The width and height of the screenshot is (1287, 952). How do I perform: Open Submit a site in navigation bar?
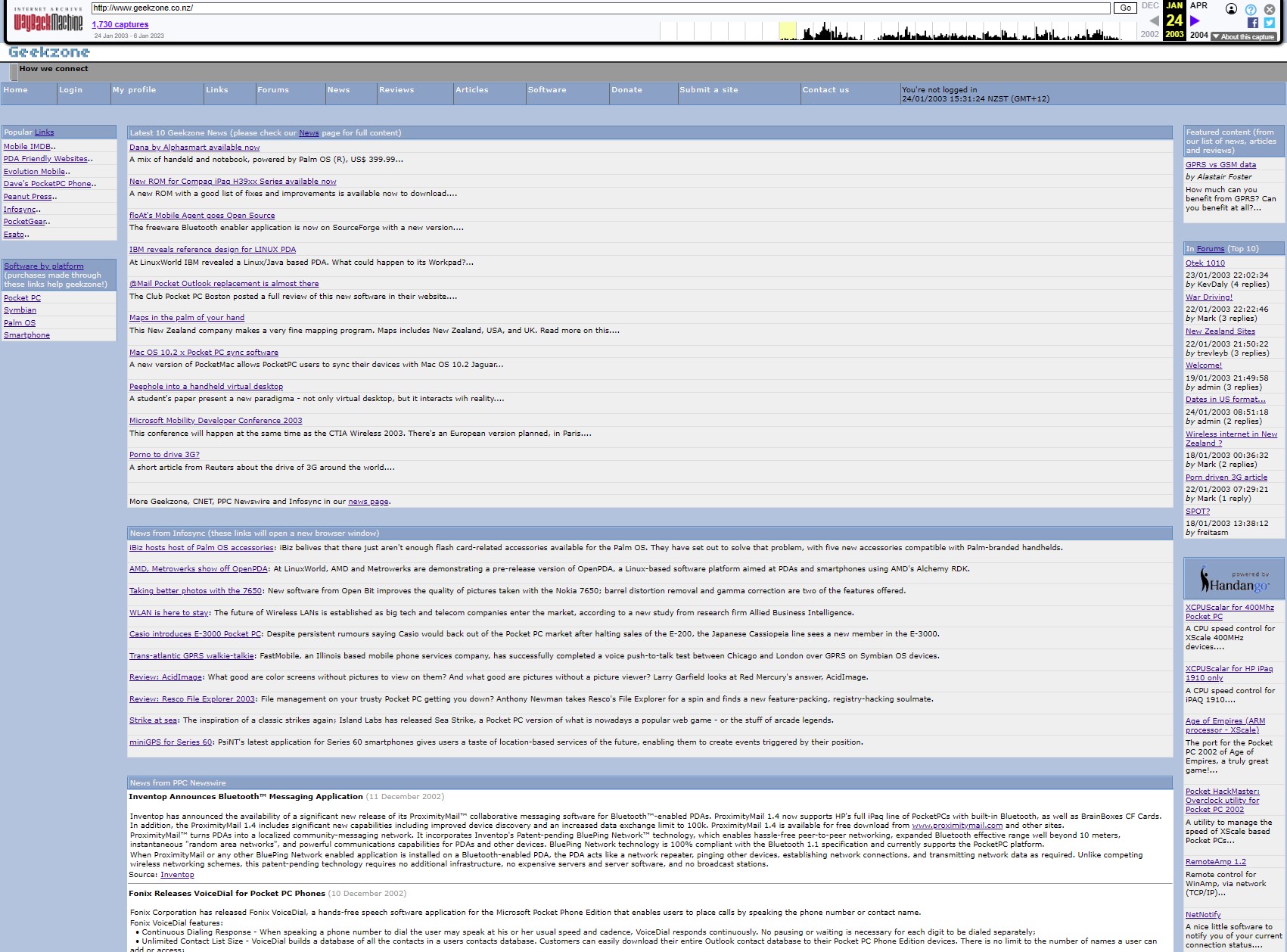pos(708,89)
